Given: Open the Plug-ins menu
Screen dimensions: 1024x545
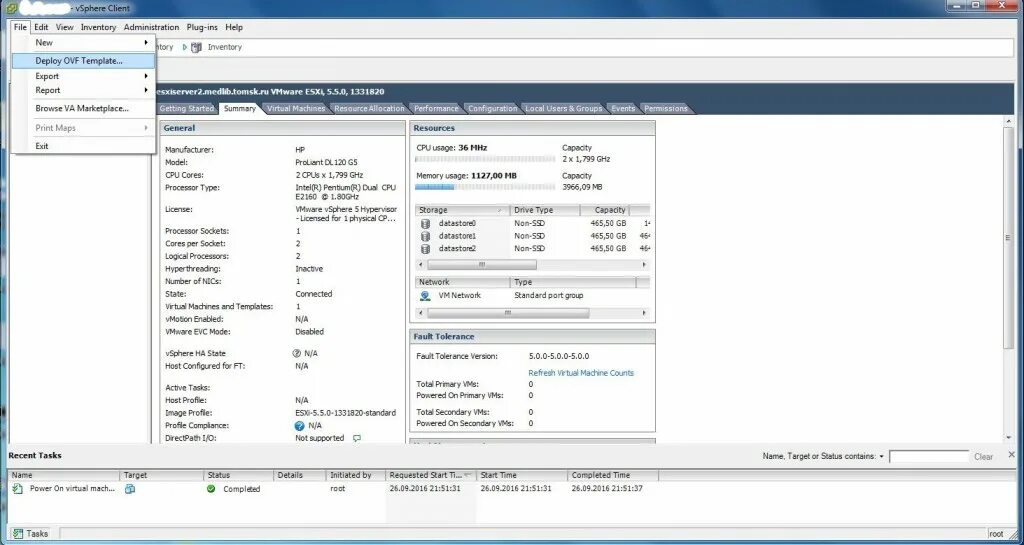Looking at the screenshot, I should [x=203, y=27].
